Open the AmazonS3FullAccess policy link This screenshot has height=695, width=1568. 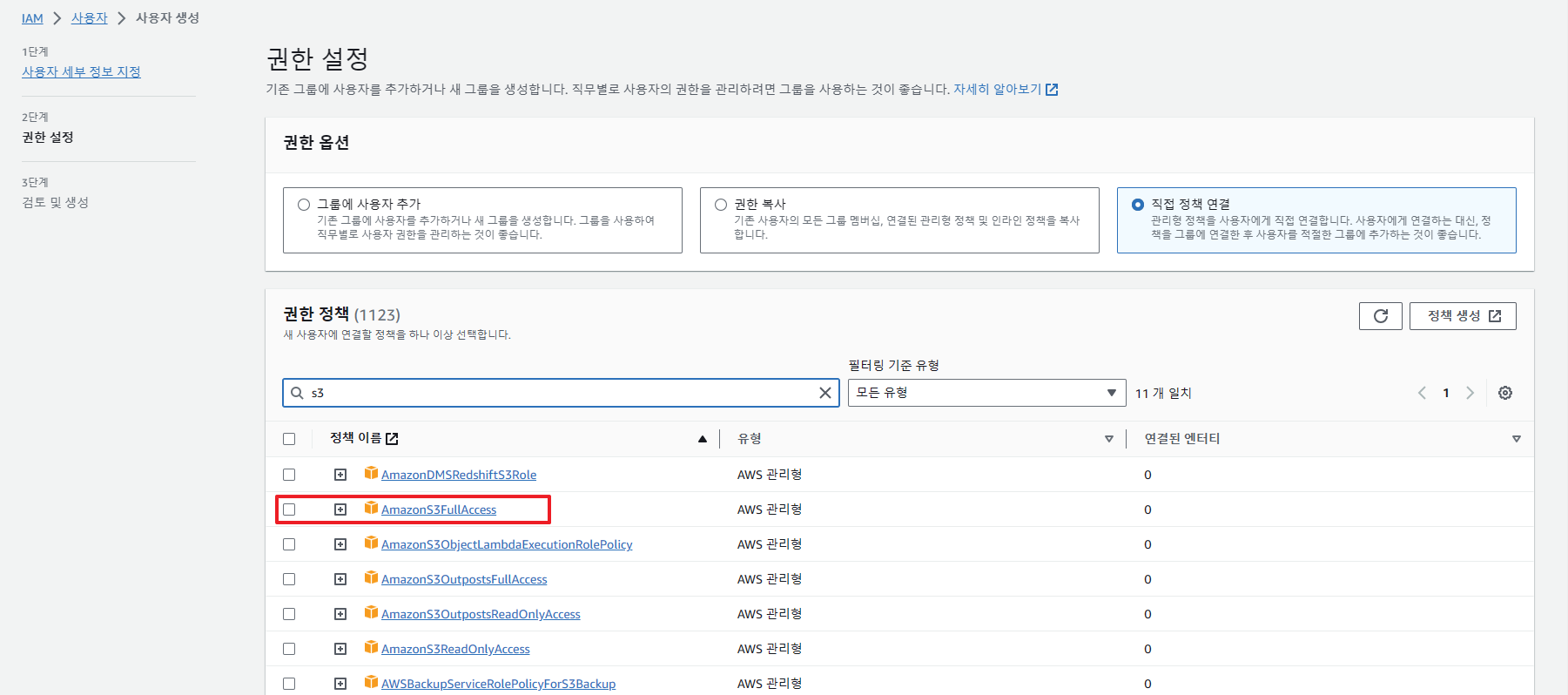[x=439, y=509]
